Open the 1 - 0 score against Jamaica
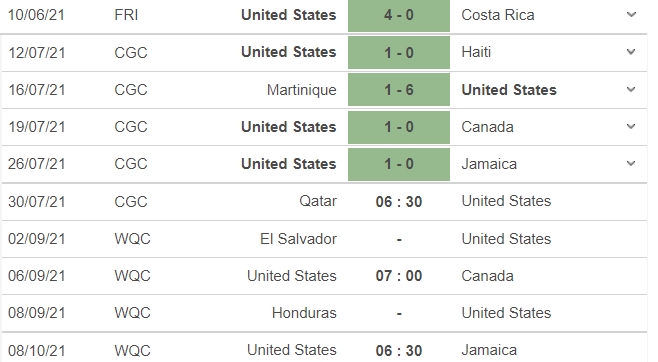The height and width of the screenshot is (362, 658). pos(399,164)
